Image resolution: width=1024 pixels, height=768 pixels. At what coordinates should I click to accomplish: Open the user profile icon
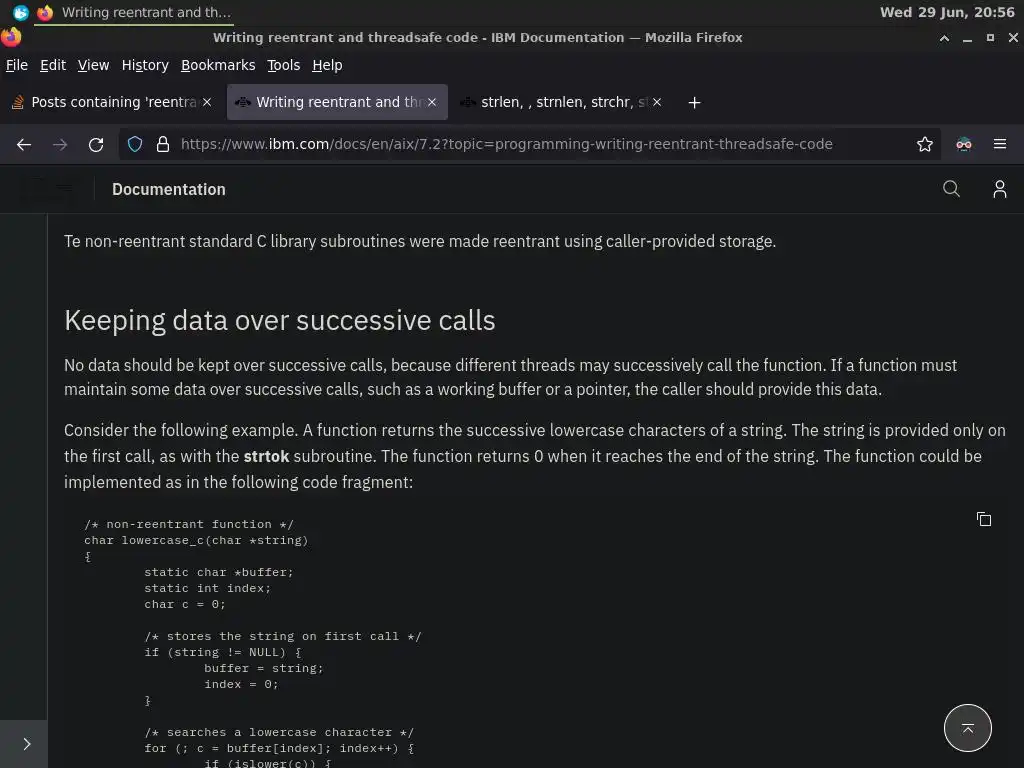999,189
